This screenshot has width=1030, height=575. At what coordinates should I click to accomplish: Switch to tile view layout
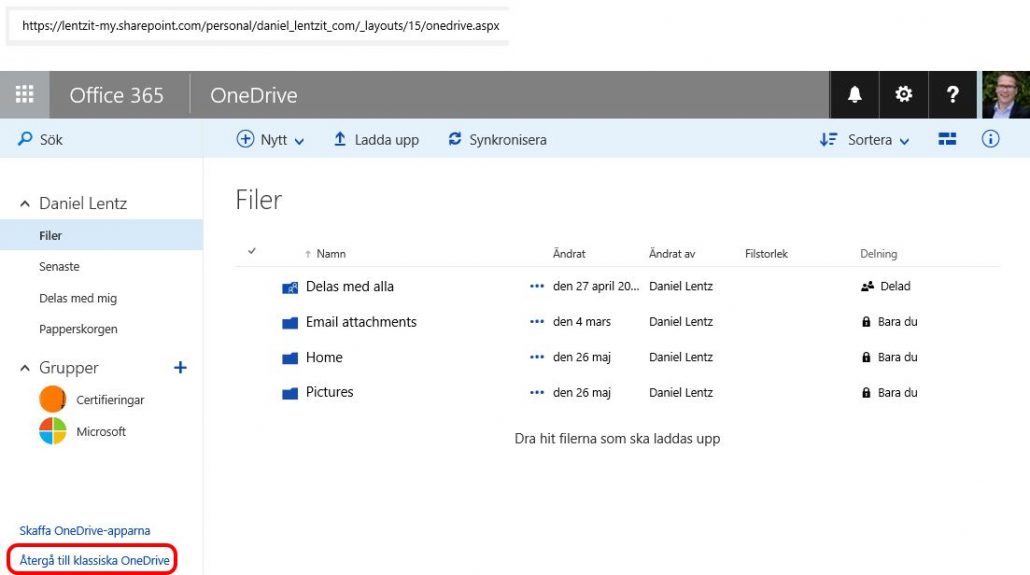tap(947, 139)
